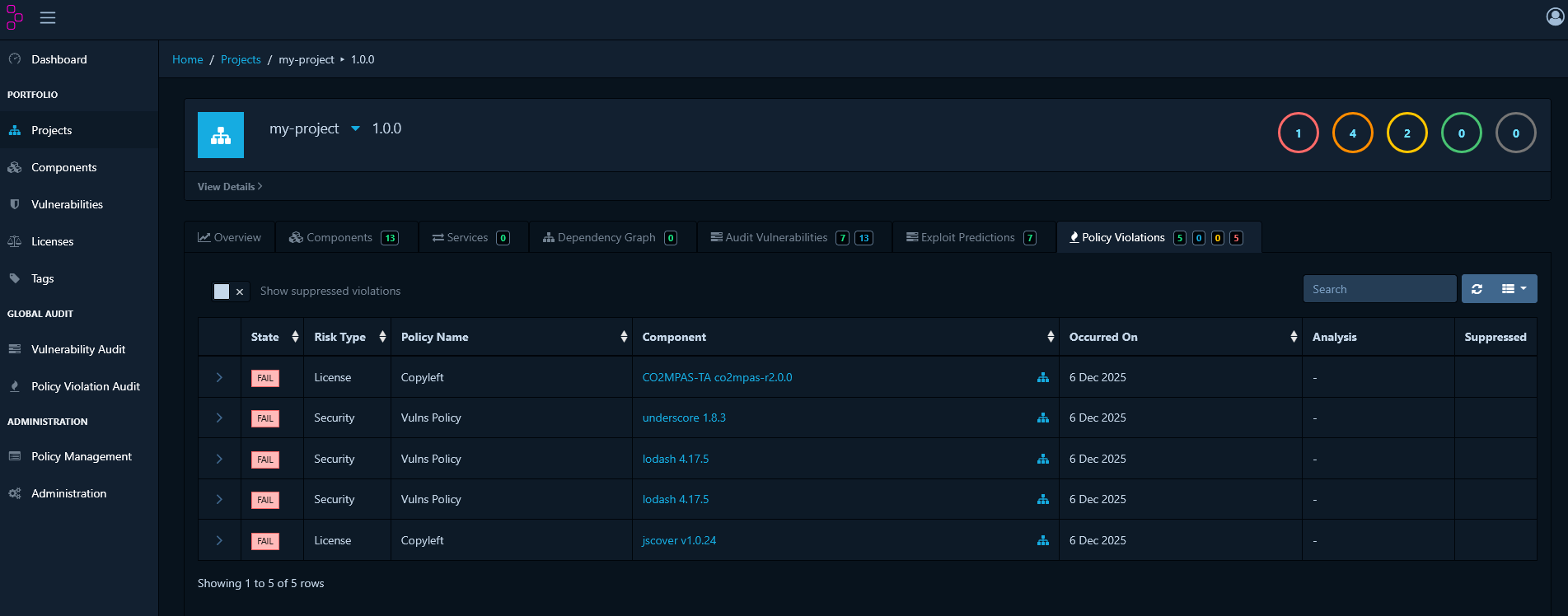Open underscore 1.8.3 component link
The width and height of the screenshot is (1568, 616).
pos(684,418)
